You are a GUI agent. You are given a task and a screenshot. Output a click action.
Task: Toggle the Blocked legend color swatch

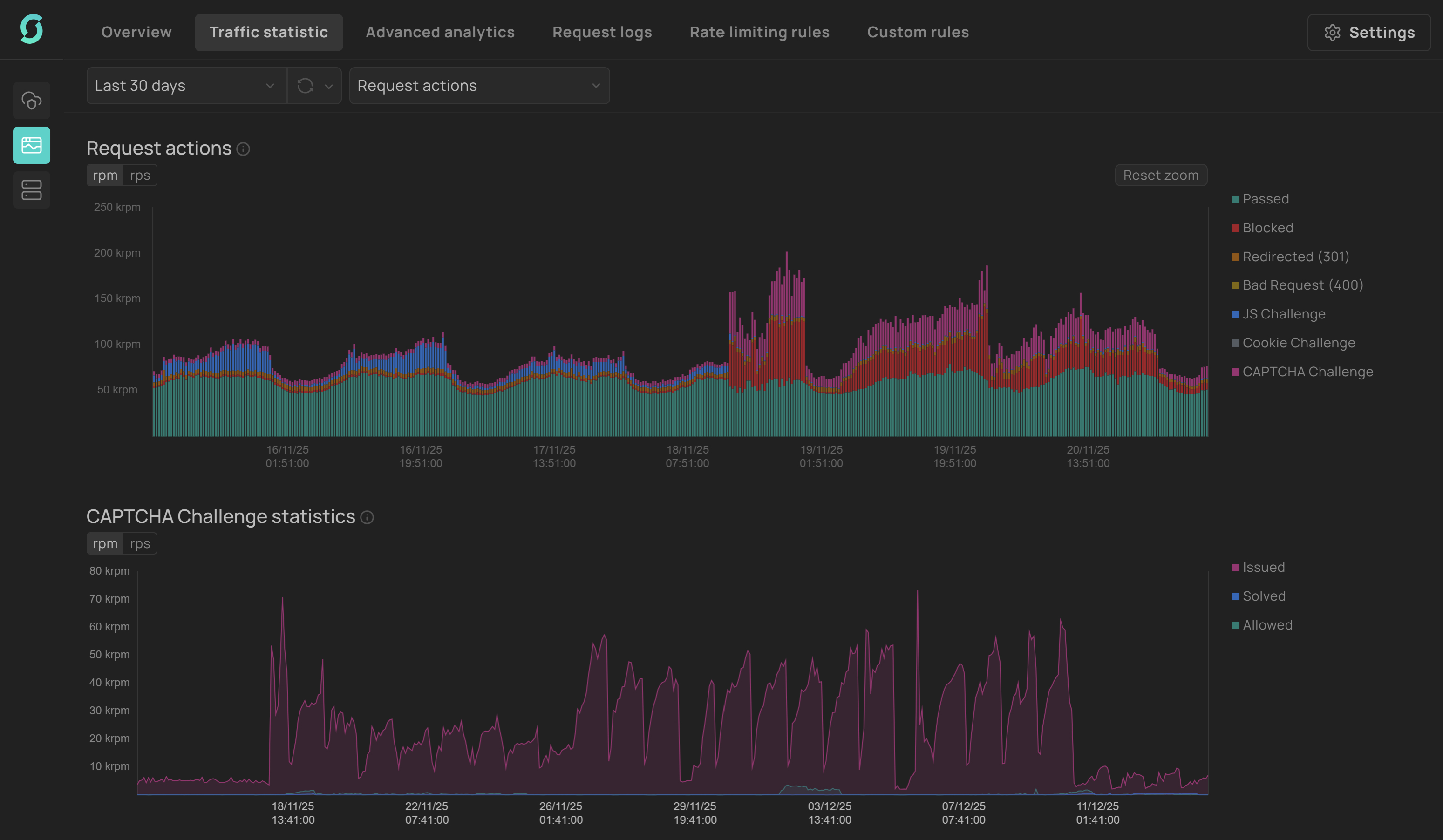[1235, 228]
